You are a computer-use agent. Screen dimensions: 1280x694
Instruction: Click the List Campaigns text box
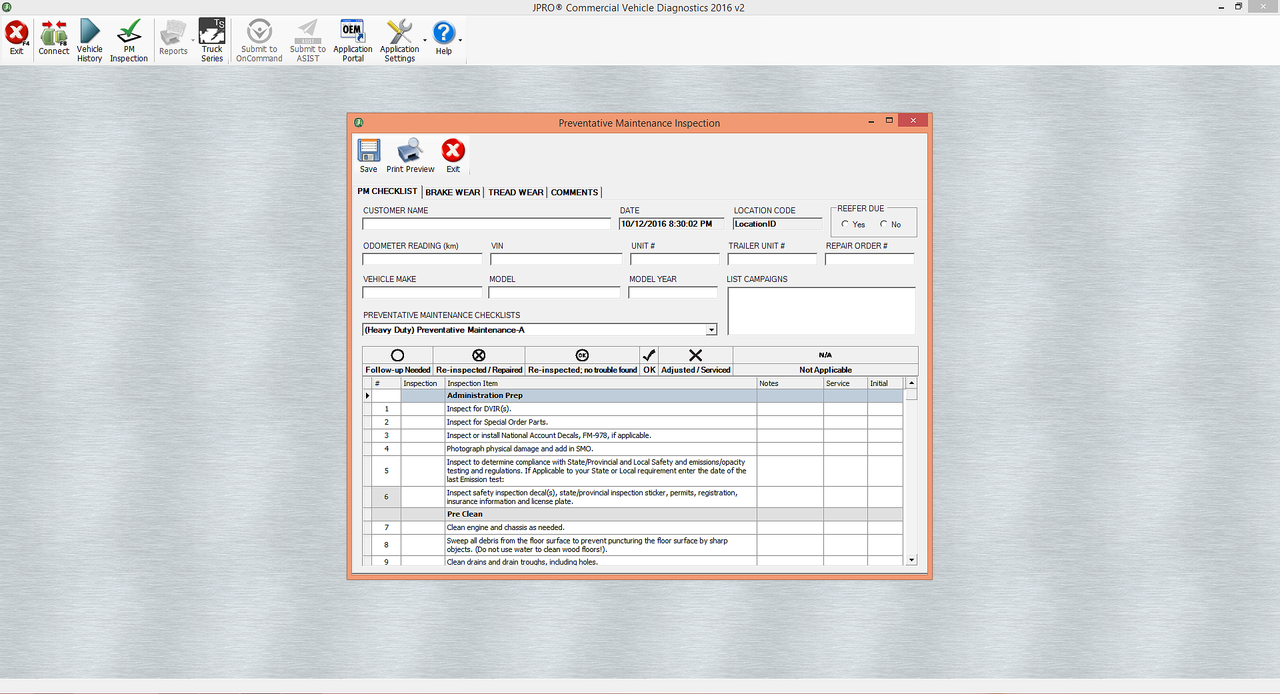pos(821,311)
